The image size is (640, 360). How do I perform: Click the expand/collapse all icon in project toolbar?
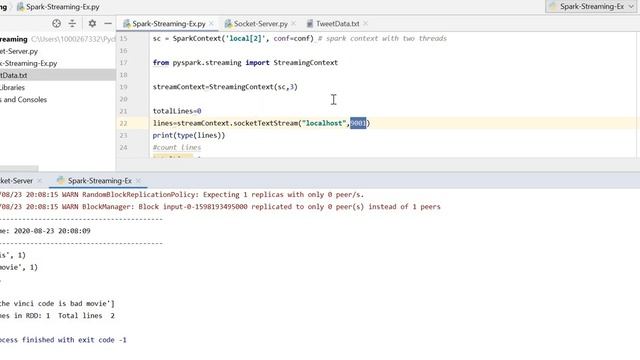(x=72, y=24)
